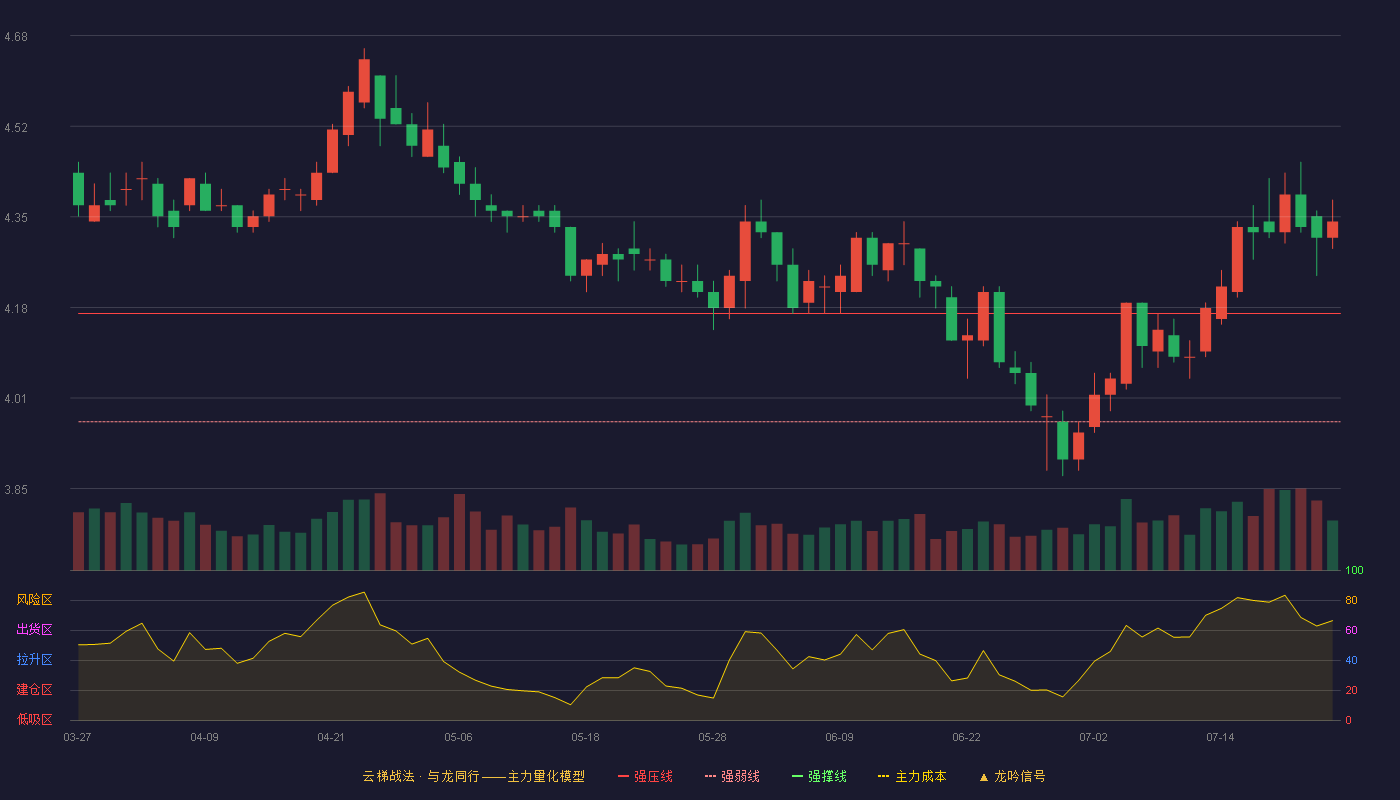
Task: Click the 07-02 date axis label
Action: click(x=1093, y=737)
